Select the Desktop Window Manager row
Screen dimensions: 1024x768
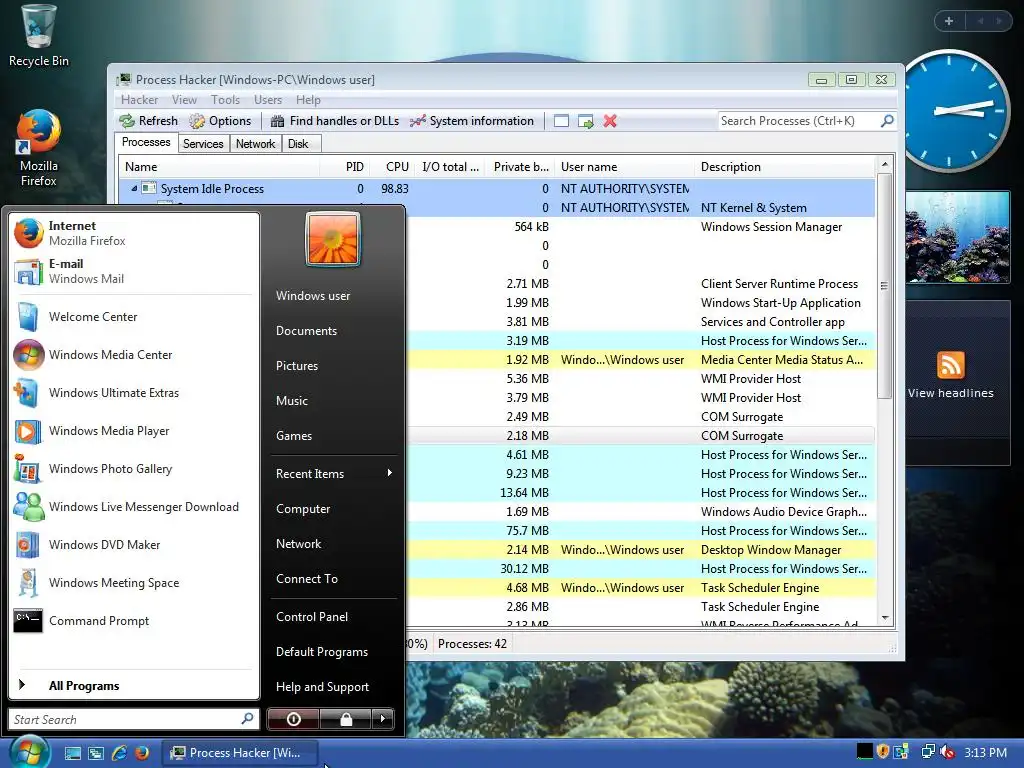(640, 550)
